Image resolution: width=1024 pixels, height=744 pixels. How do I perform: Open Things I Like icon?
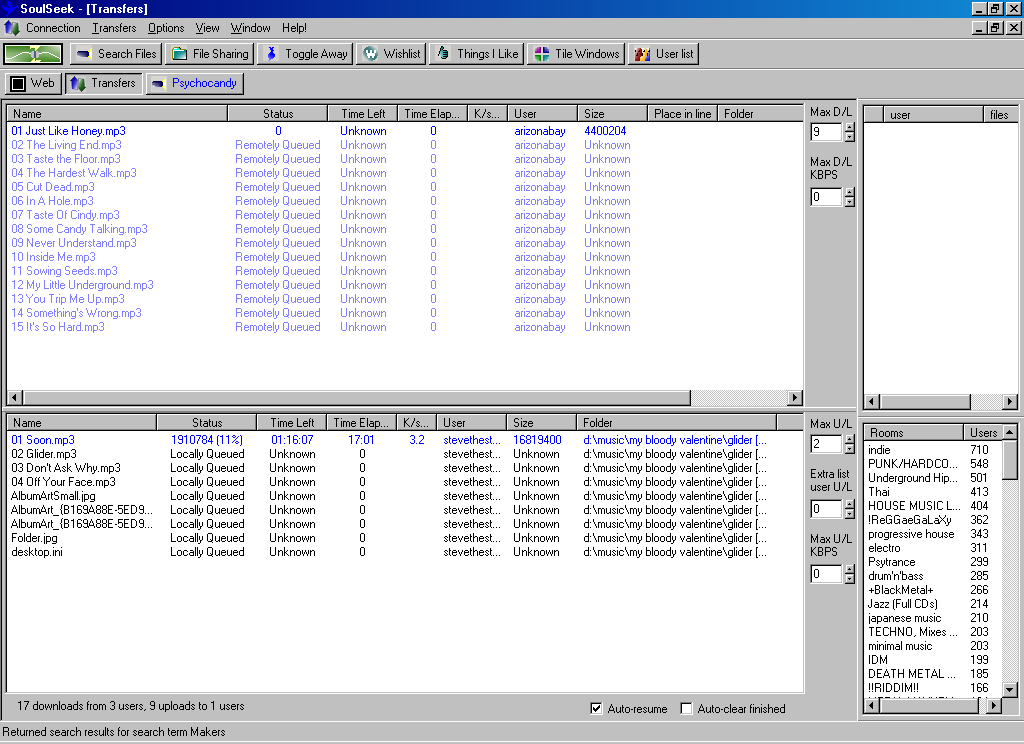pos(443,54)
